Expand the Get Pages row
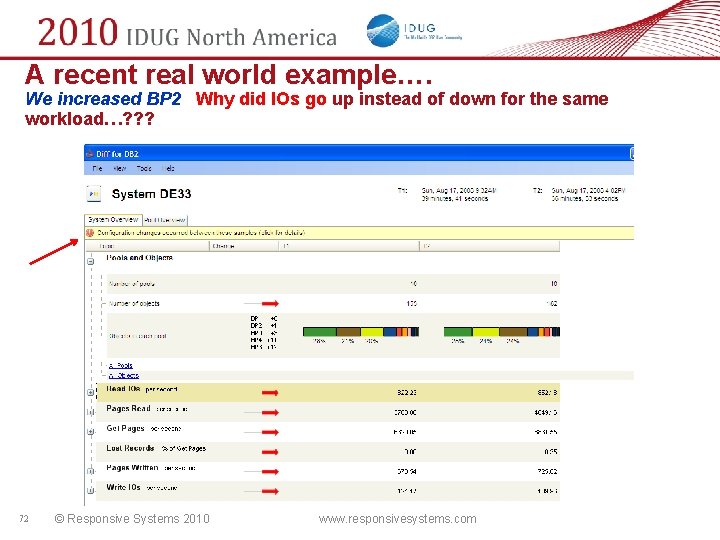 pos(91,432)
